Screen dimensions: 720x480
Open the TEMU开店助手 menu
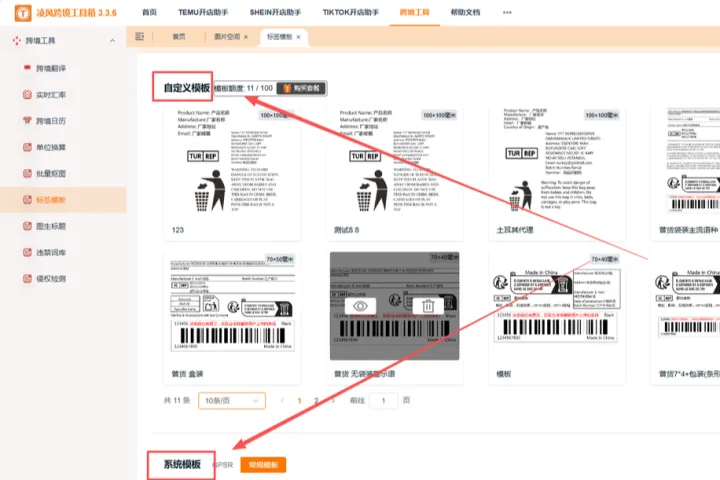tap(203, 12)
